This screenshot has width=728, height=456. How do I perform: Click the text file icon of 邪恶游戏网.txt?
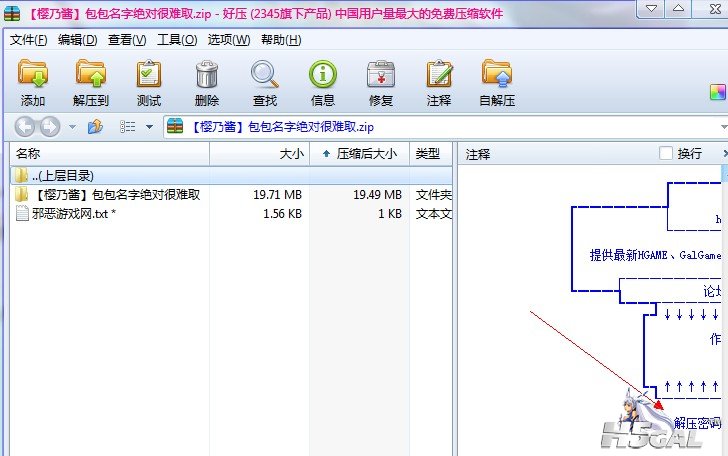pyautogui.click(x=22, y=213)
